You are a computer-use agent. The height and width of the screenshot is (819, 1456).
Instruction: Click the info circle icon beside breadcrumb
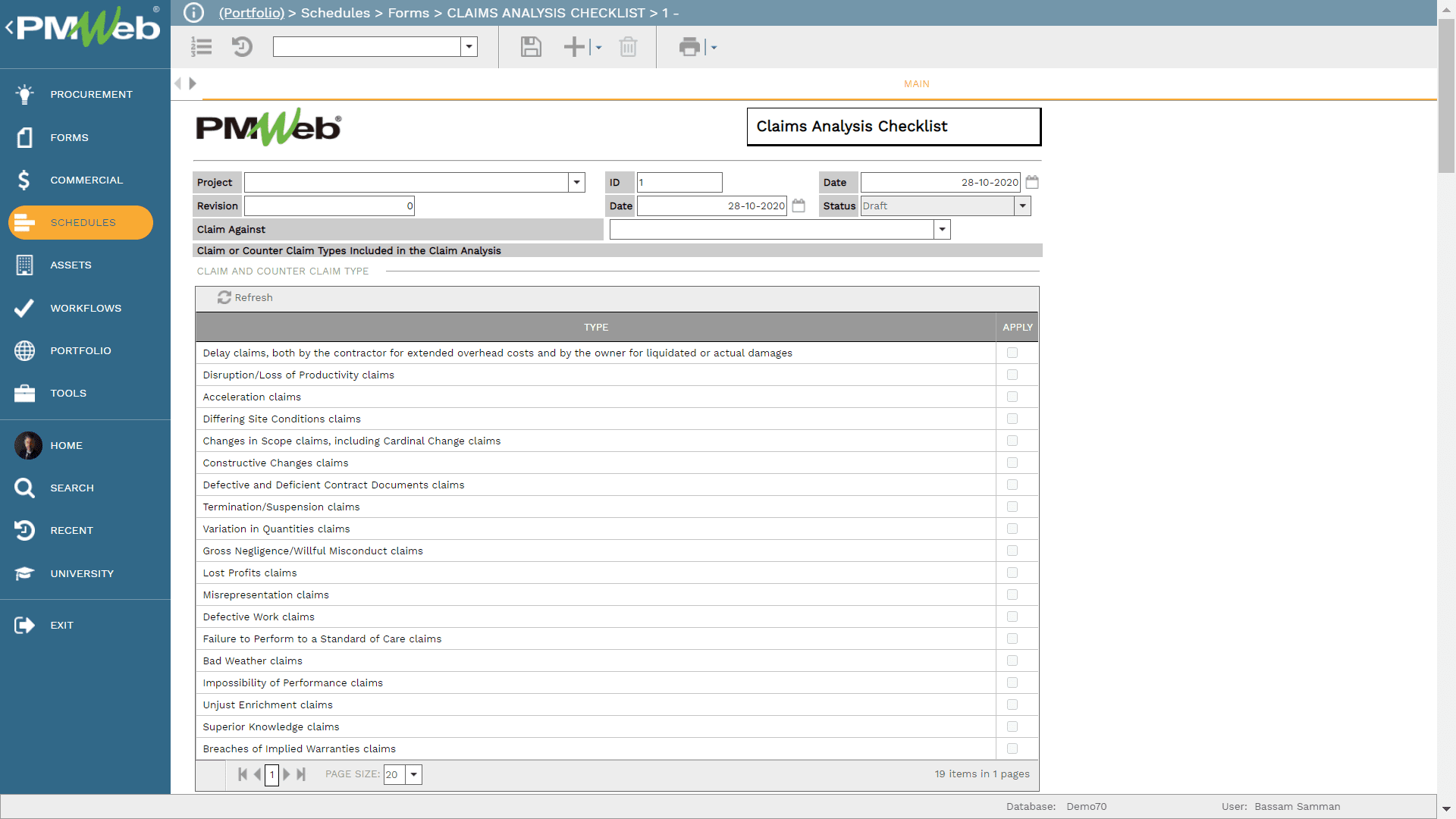point(194,13)
